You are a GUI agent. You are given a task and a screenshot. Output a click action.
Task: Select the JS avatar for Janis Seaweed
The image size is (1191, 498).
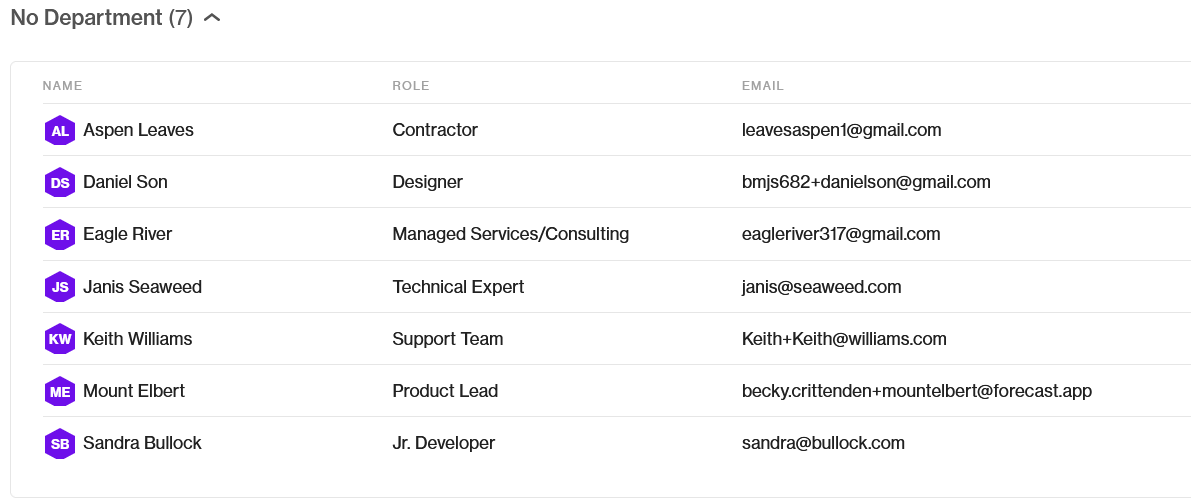tap(60, 287)
